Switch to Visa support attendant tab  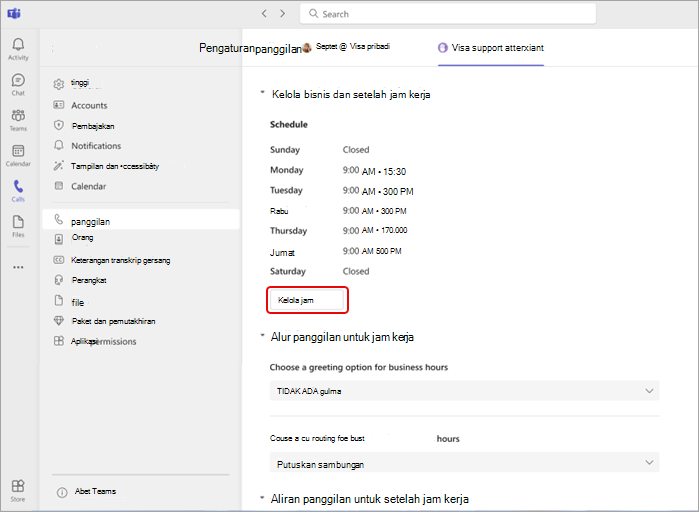point(491,48)
